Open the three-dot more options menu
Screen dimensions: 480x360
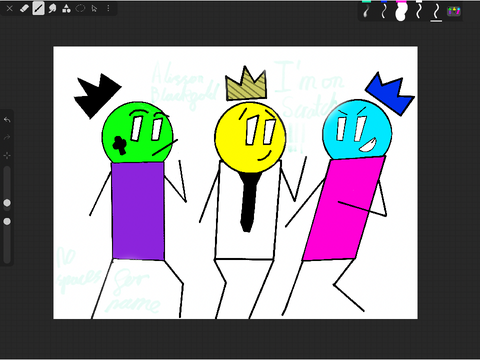pyautogui.click(x=108, y=8)
